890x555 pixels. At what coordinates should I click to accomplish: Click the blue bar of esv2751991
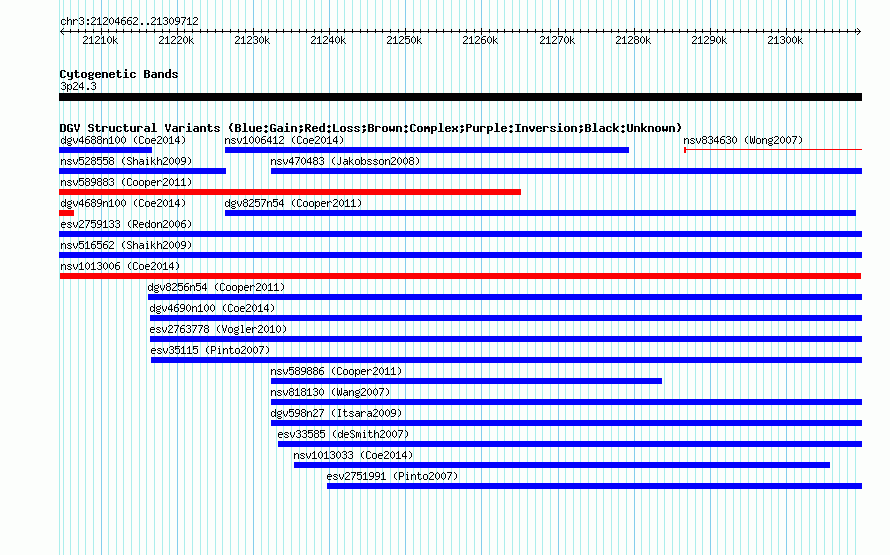tap(594, 486)
